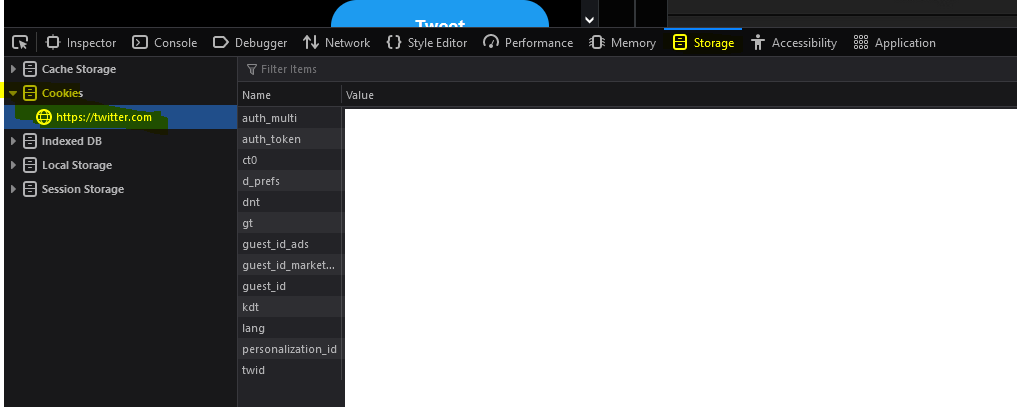1017x407 pixels.
Task: Activate the element picker icon
Action: point(20,43)
